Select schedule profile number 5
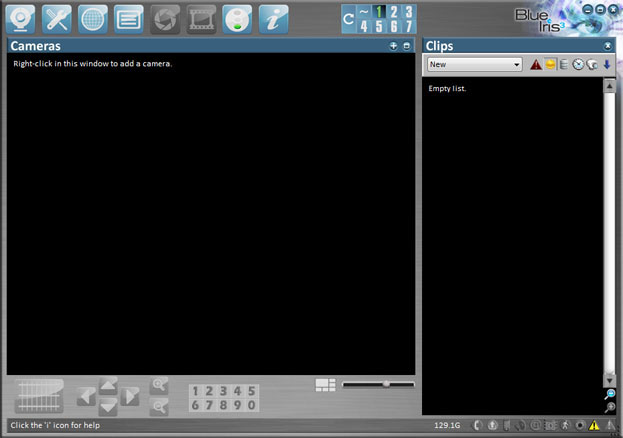 tap(379, 26)
